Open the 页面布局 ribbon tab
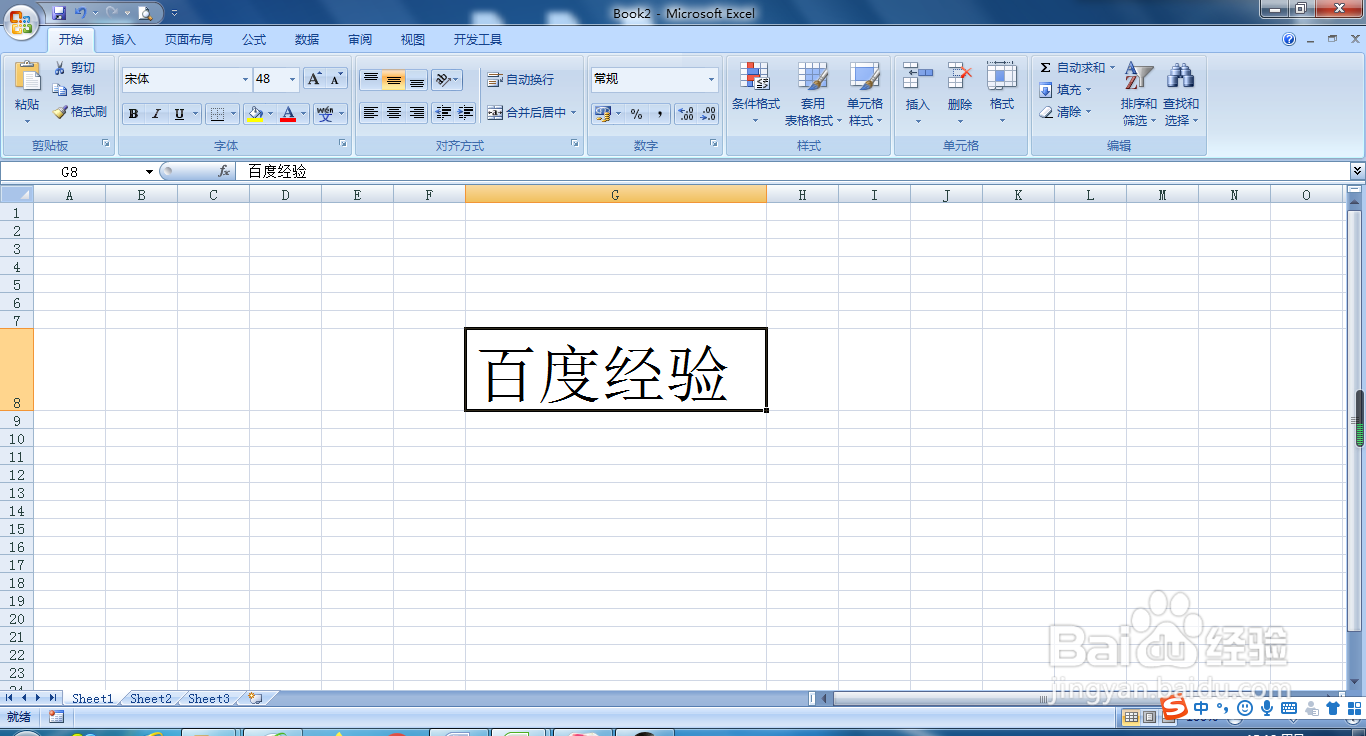Viewport: 1366px width, 736px height. [x=189, y=40]
